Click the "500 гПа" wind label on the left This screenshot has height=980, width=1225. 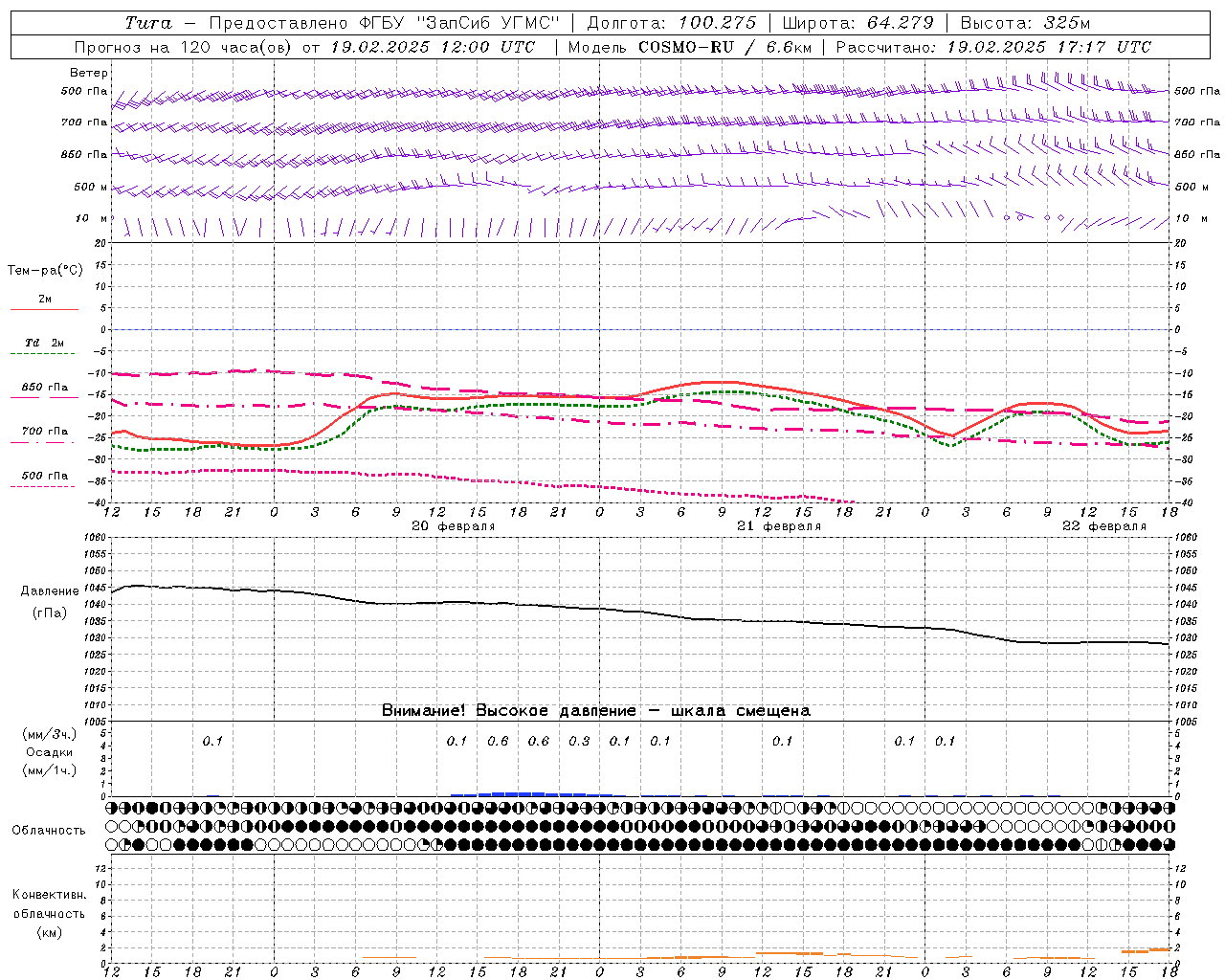[84, 92]
